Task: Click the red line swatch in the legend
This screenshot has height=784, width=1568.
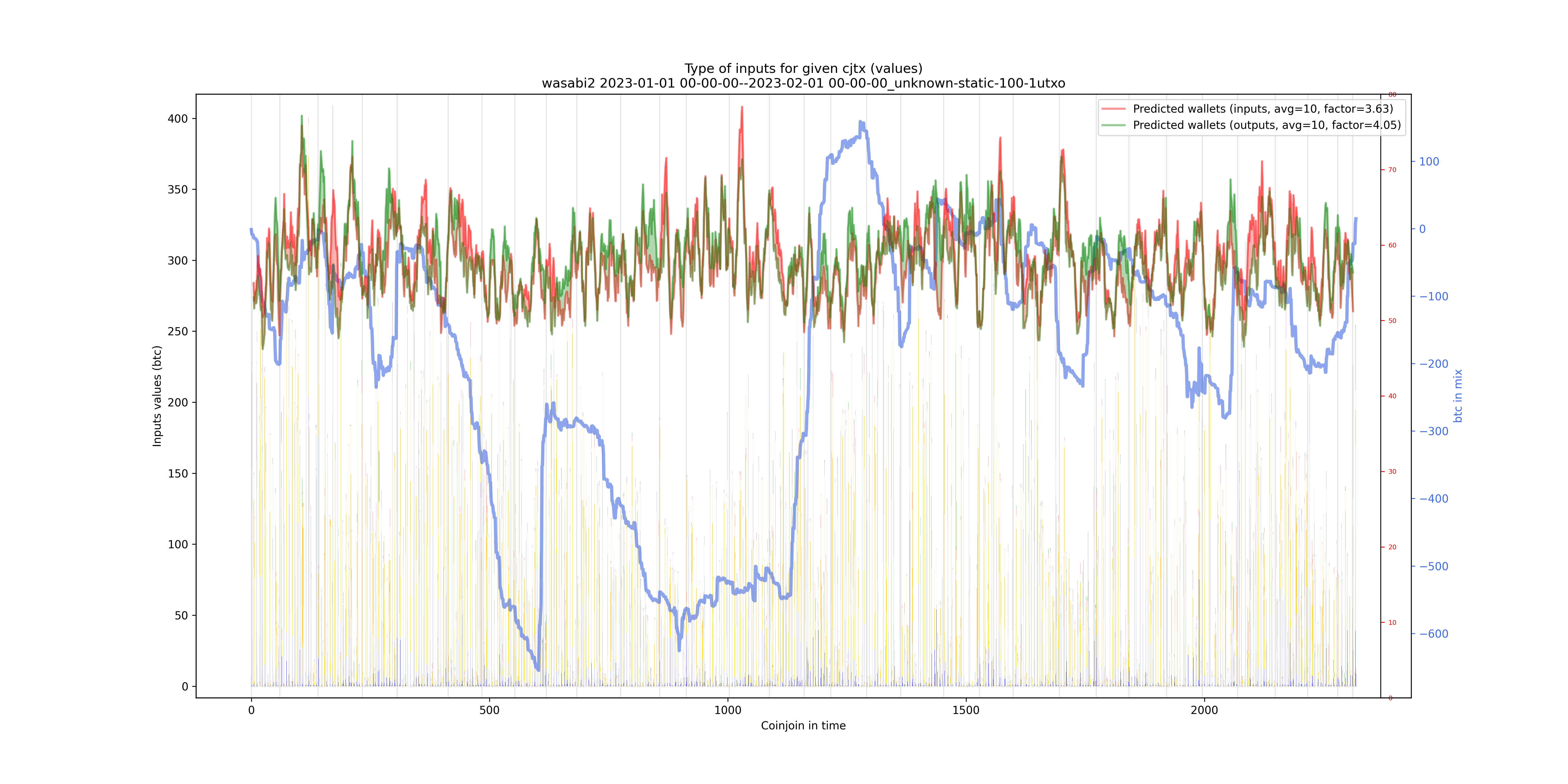Action: (x=1113, y=109)
